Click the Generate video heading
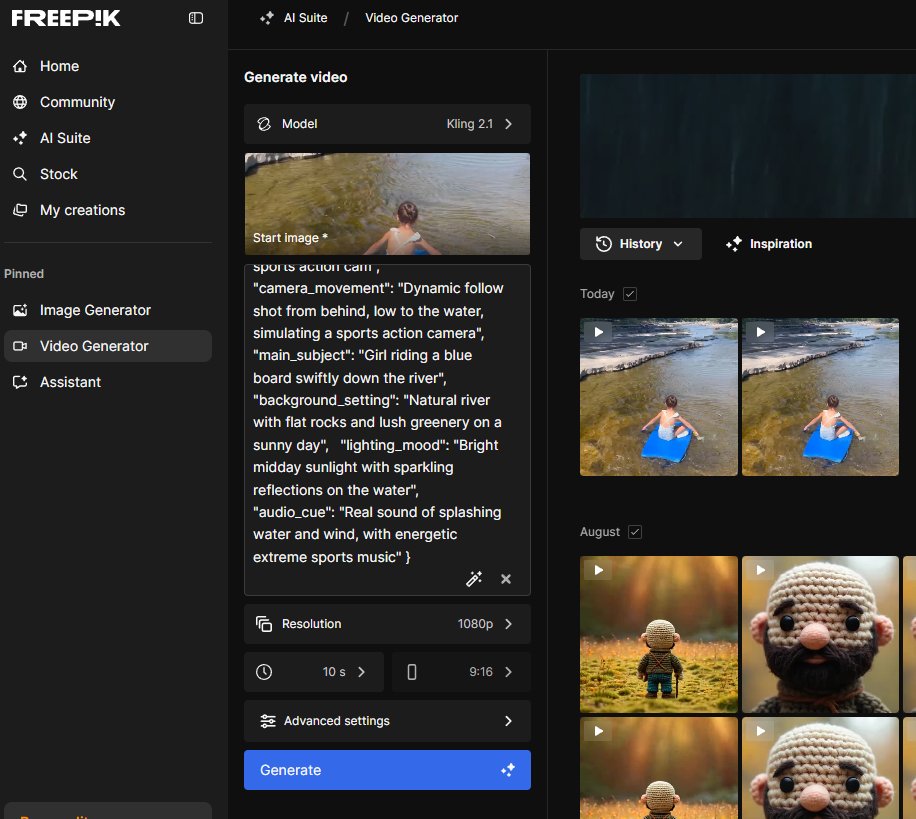The image size is (916, 819). coord(296,77)
